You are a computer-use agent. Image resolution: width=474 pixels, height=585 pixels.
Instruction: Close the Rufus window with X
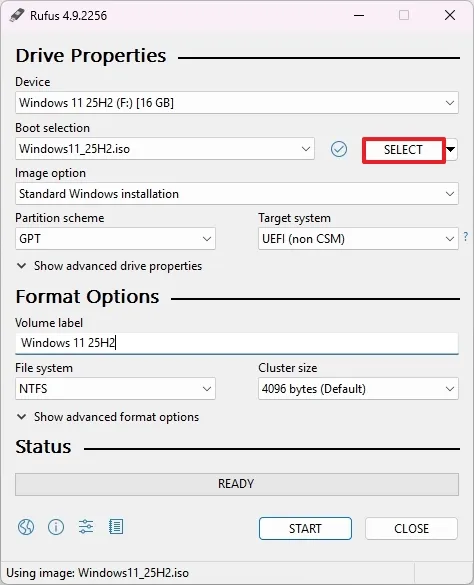(x=450, y=15)
